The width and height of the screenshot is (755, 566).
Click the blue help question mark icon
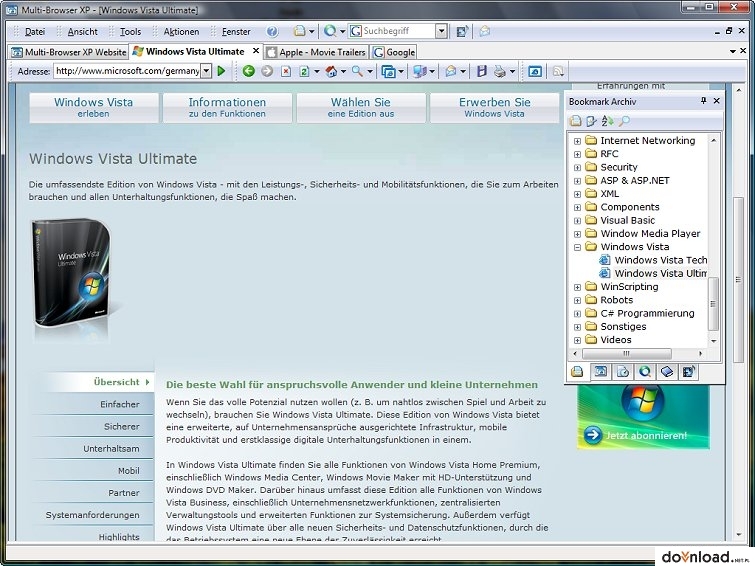click(x=272, y=31)
